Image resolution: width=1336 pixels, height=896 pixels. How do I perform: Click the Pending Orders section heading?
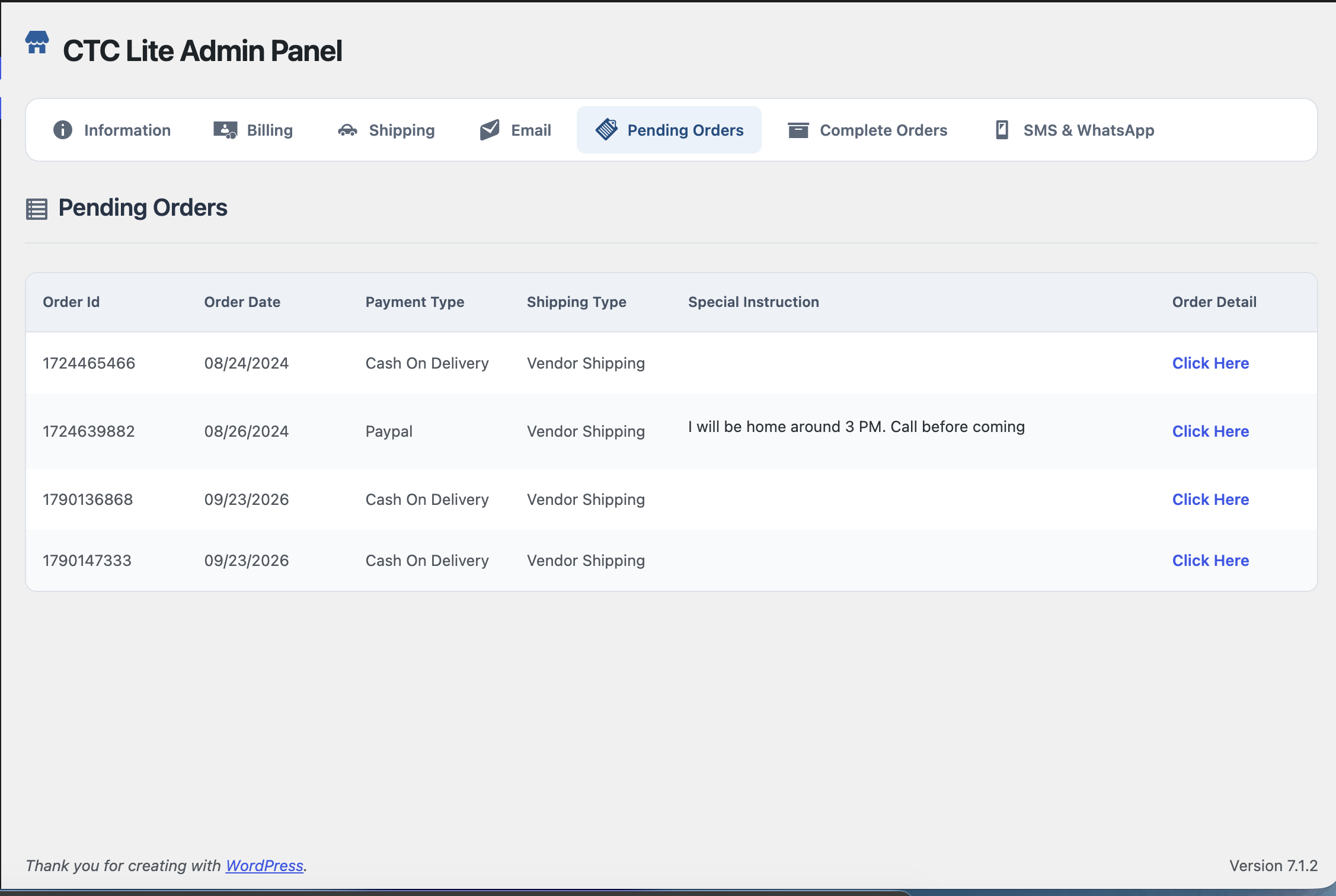(143, 208)
